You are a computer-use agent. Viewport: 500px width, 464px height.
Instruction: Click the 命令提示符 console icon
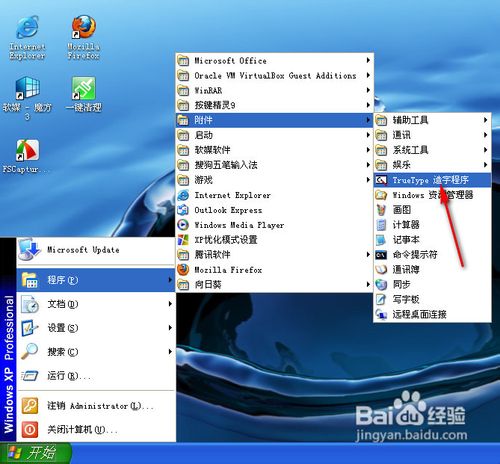coord(381,255)
